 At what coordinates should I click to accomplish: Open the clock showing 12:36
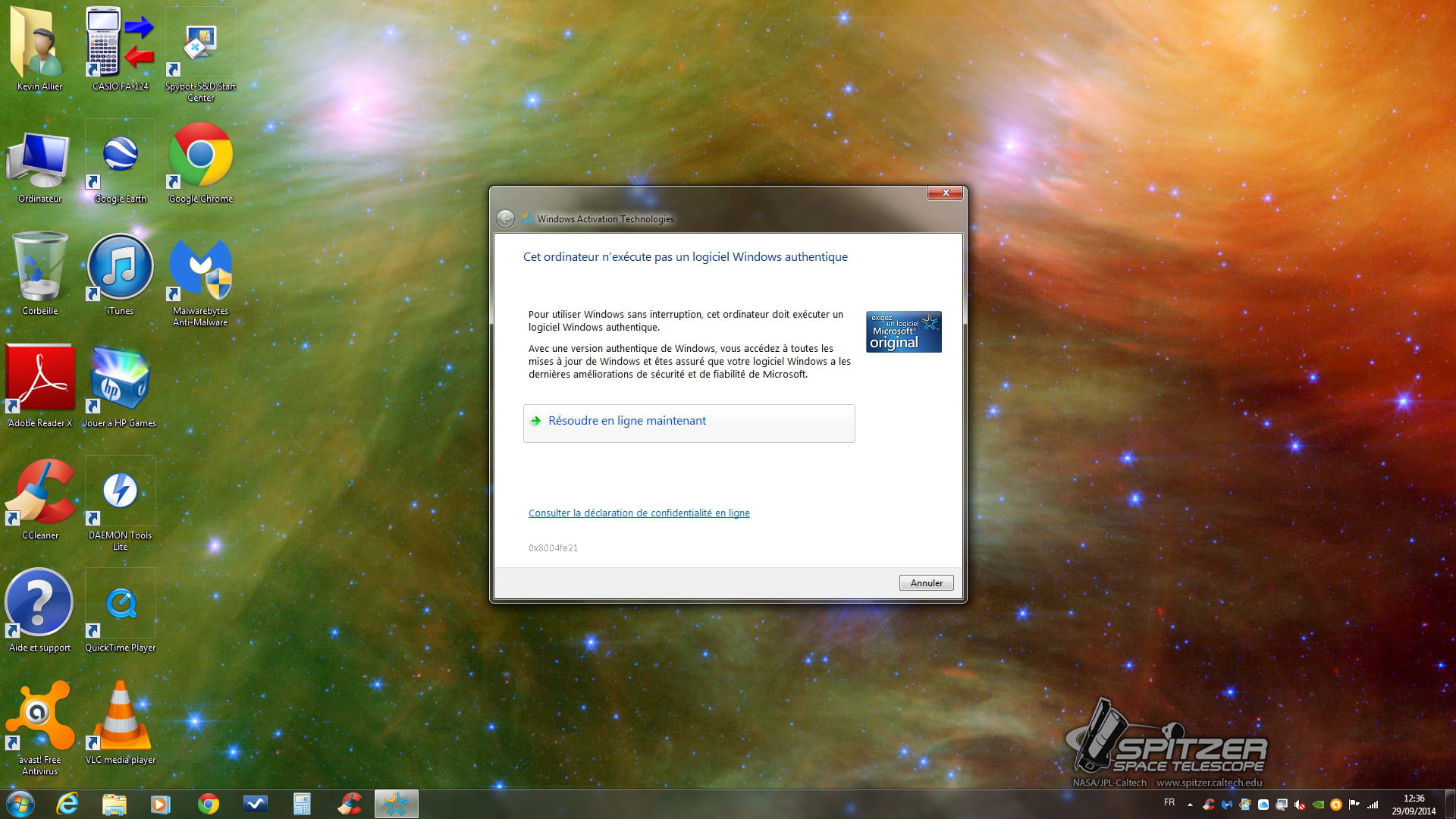(x=1414, y=804)
